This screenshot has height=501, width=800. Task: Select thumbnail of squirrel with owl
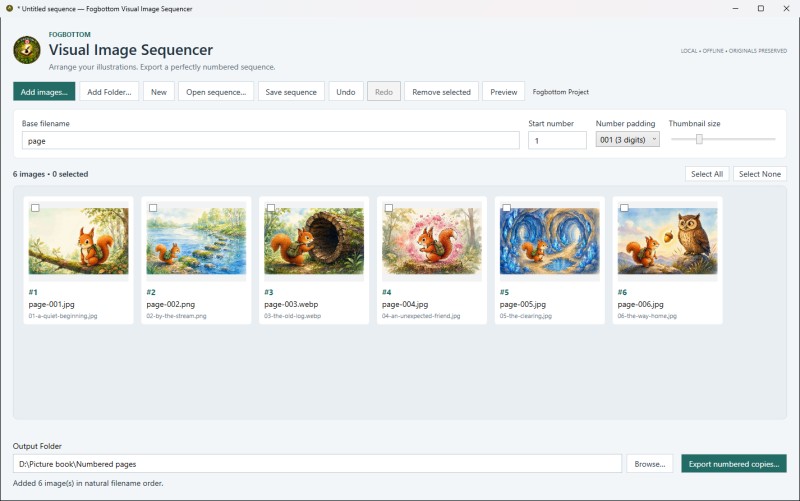coord(668,241)
